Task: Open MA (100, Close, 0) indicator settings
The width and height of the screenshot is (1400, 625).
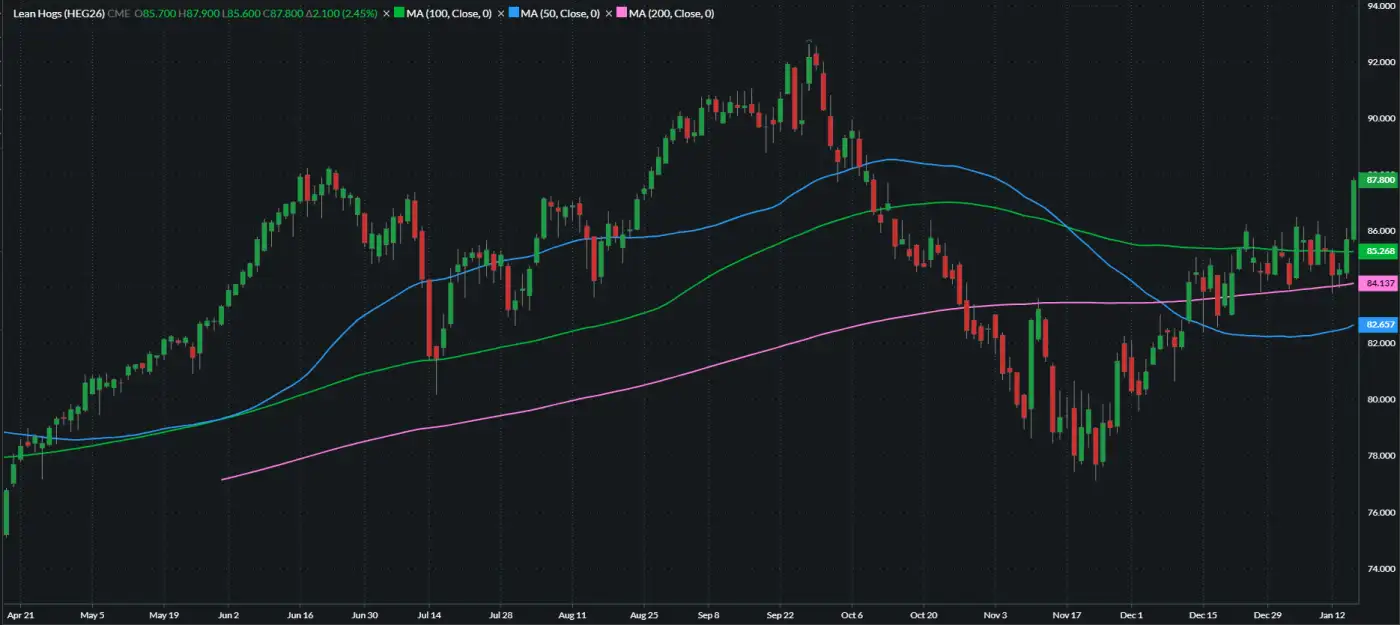Action: (450, 14)
